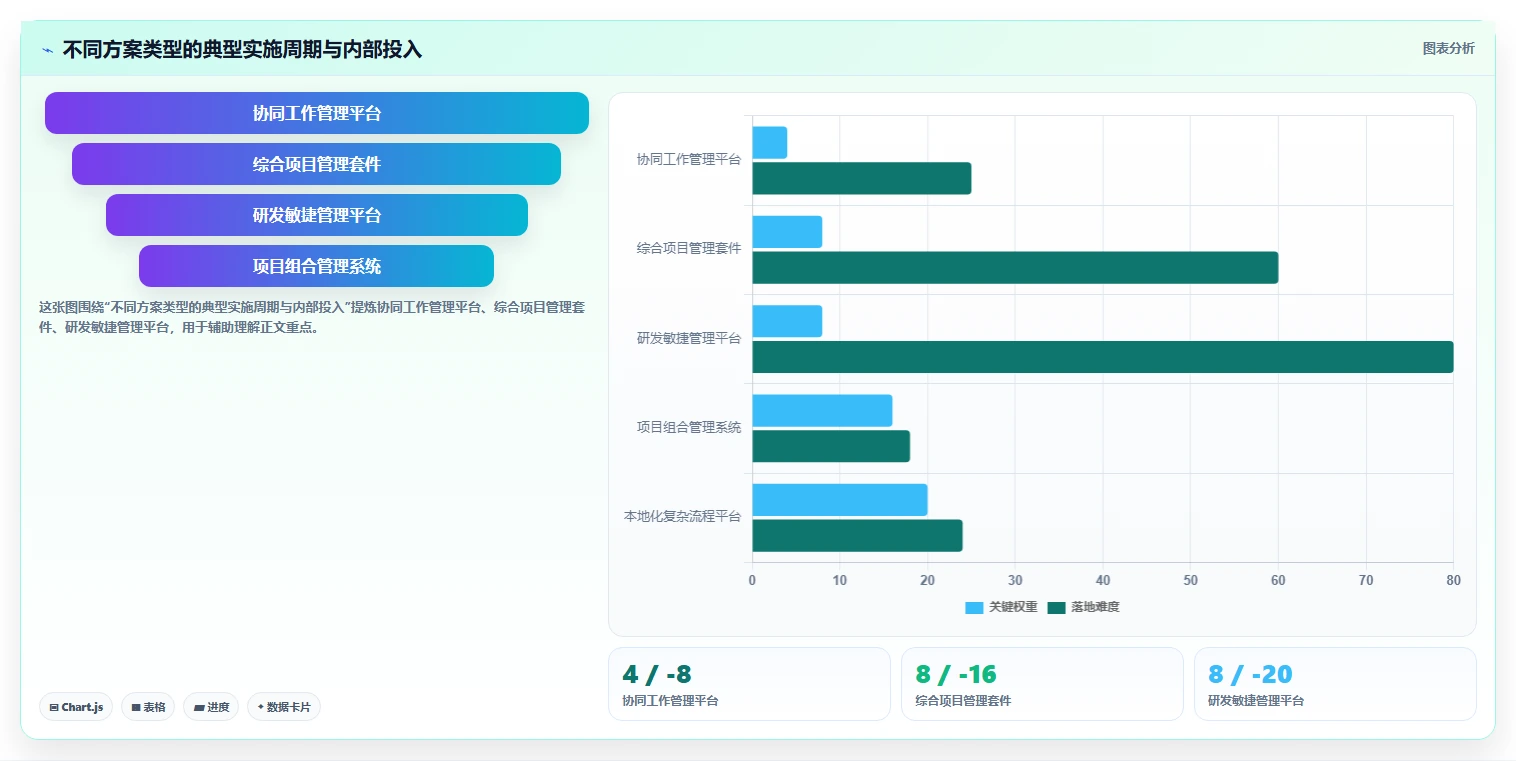This screenshot has height=761, width=1516.
Task: Click the 8 / -16 data card
Action: pyautogui.click(x=1042, y=684)
